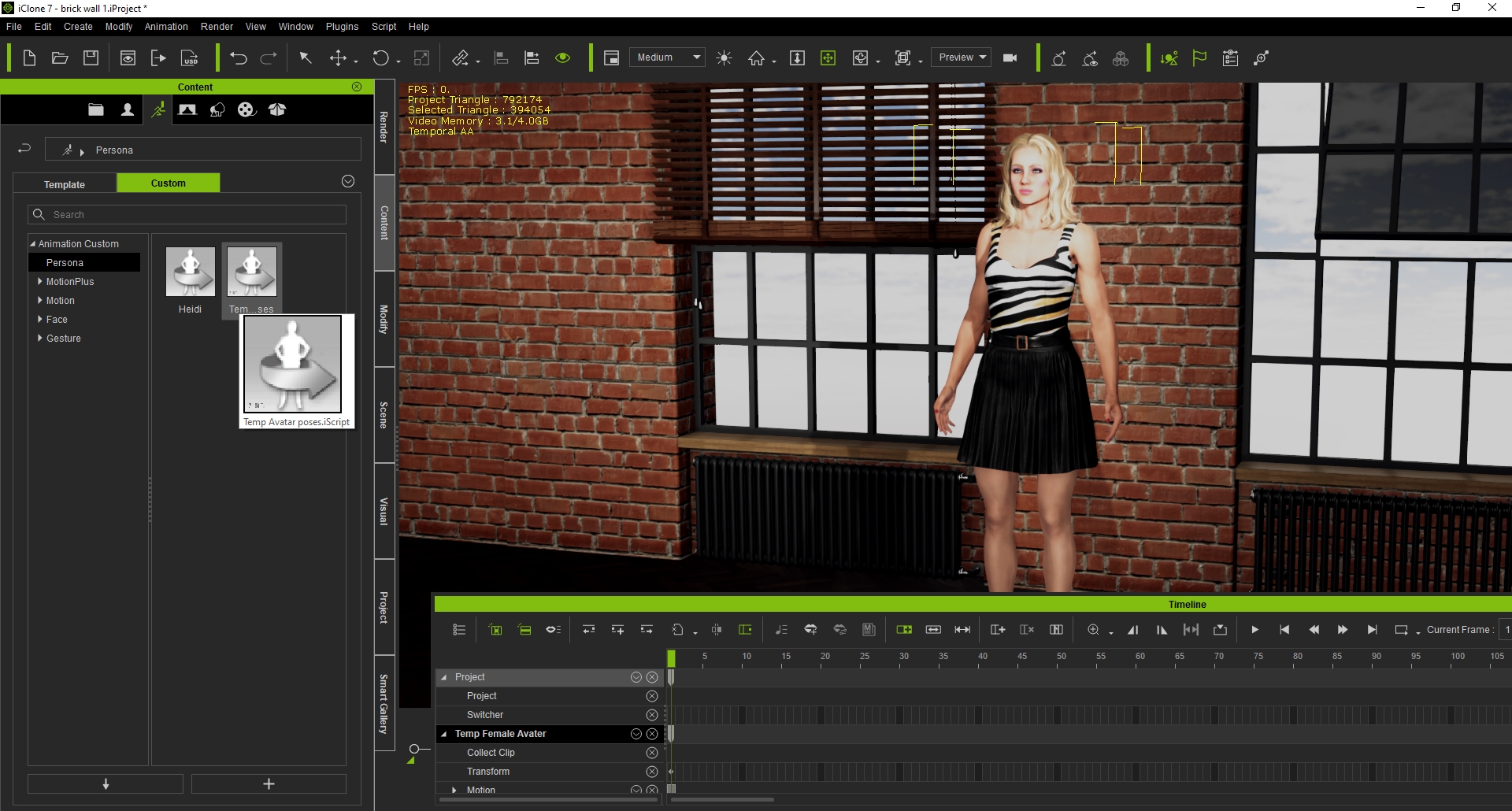This screenshot has width=1512, height=811.
Task: Expand the Motion tree item
Action: [40, 300]
